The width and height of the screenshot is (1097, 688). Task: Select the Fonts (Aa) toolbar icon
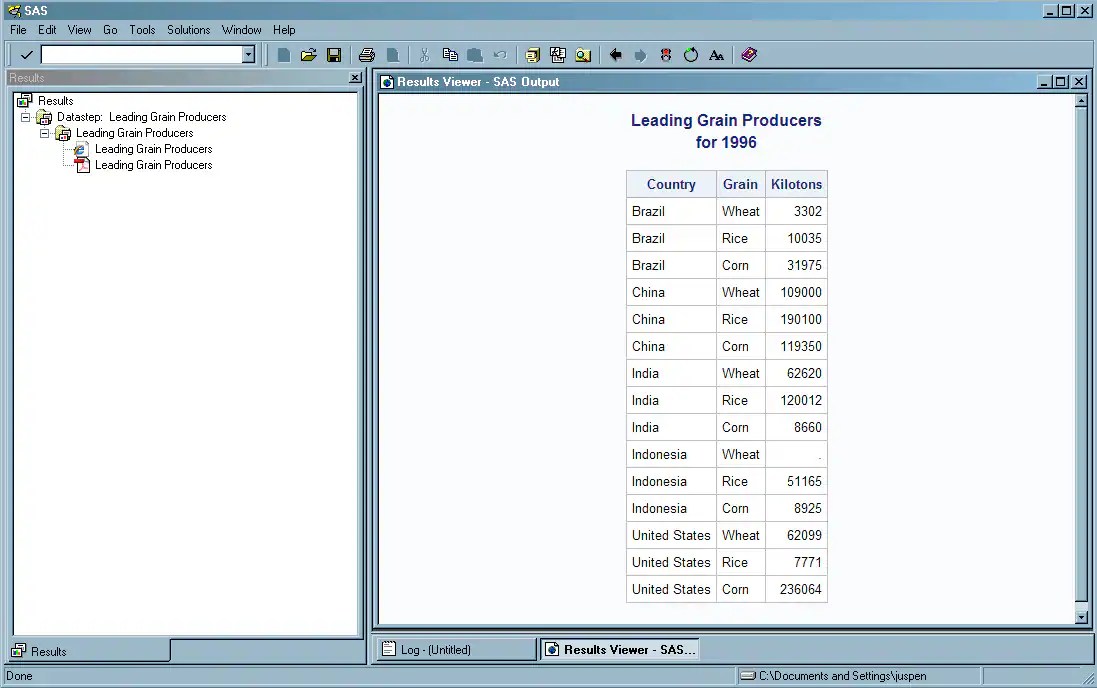point(716,55)
